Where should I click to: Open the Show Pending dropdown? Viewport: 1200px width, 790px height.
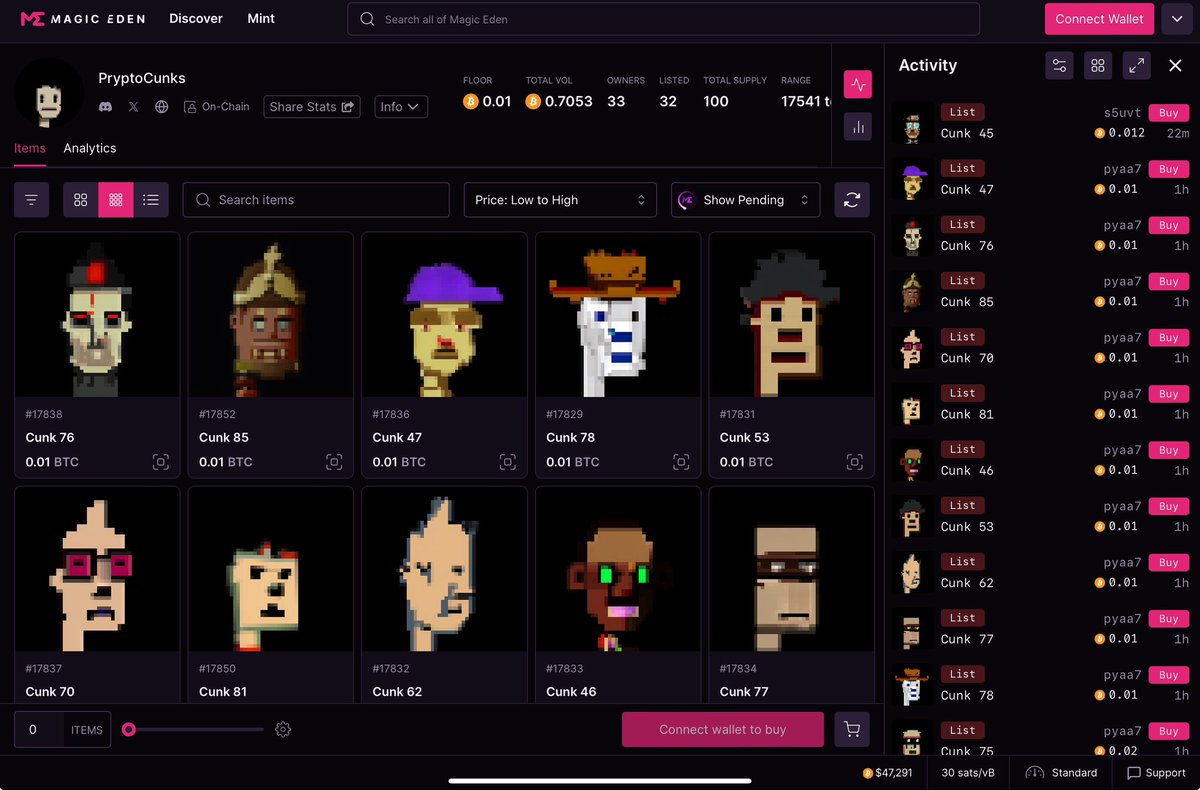click(745, 200)
